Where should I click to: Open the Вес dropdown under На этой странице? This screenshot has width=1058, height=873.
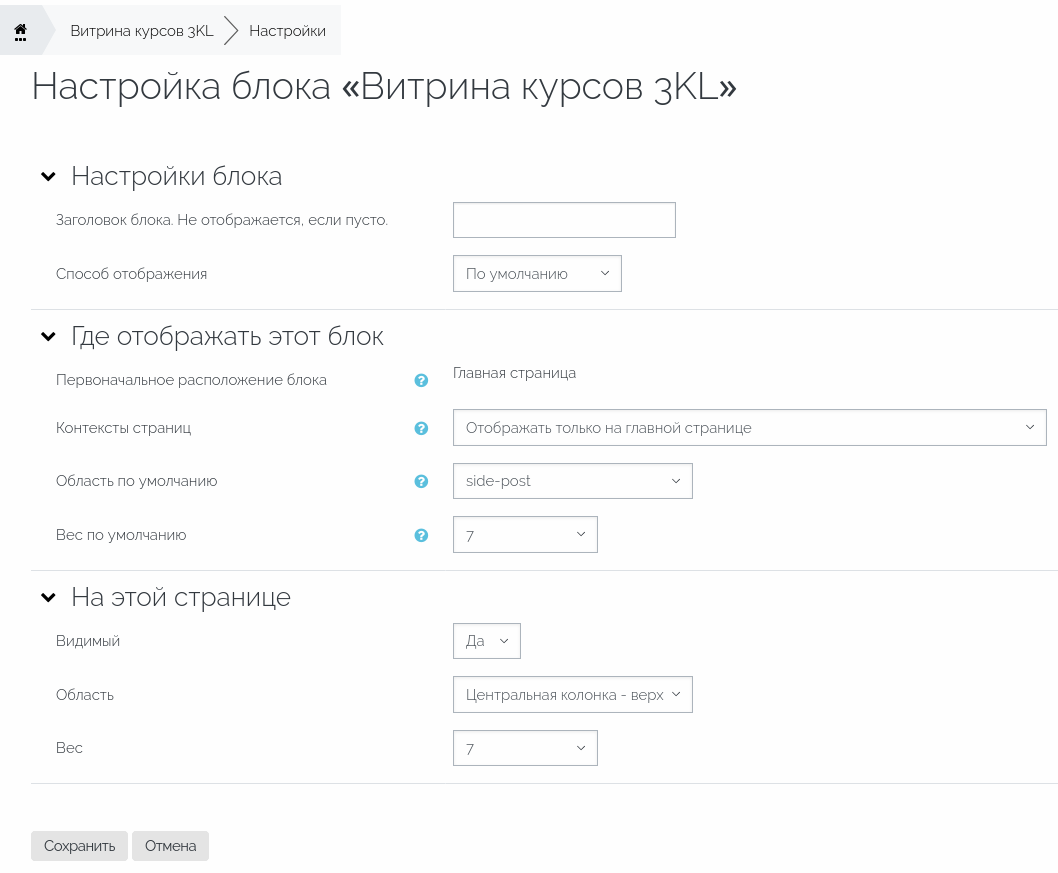click(525, 748)
